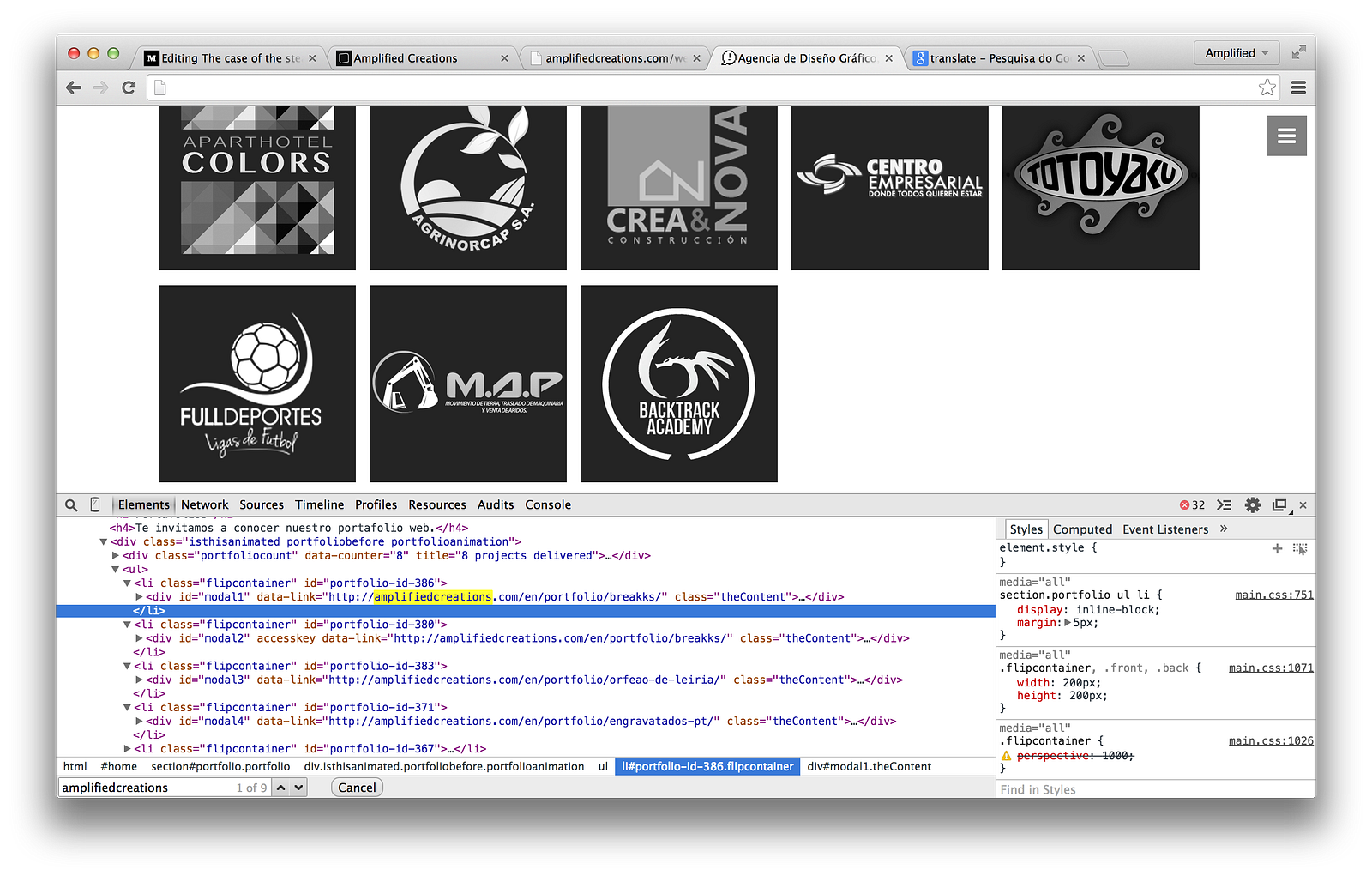Switch to translate - Pesquisa tab
This screenshot has height=876, width=1372.
coord(998,58)
